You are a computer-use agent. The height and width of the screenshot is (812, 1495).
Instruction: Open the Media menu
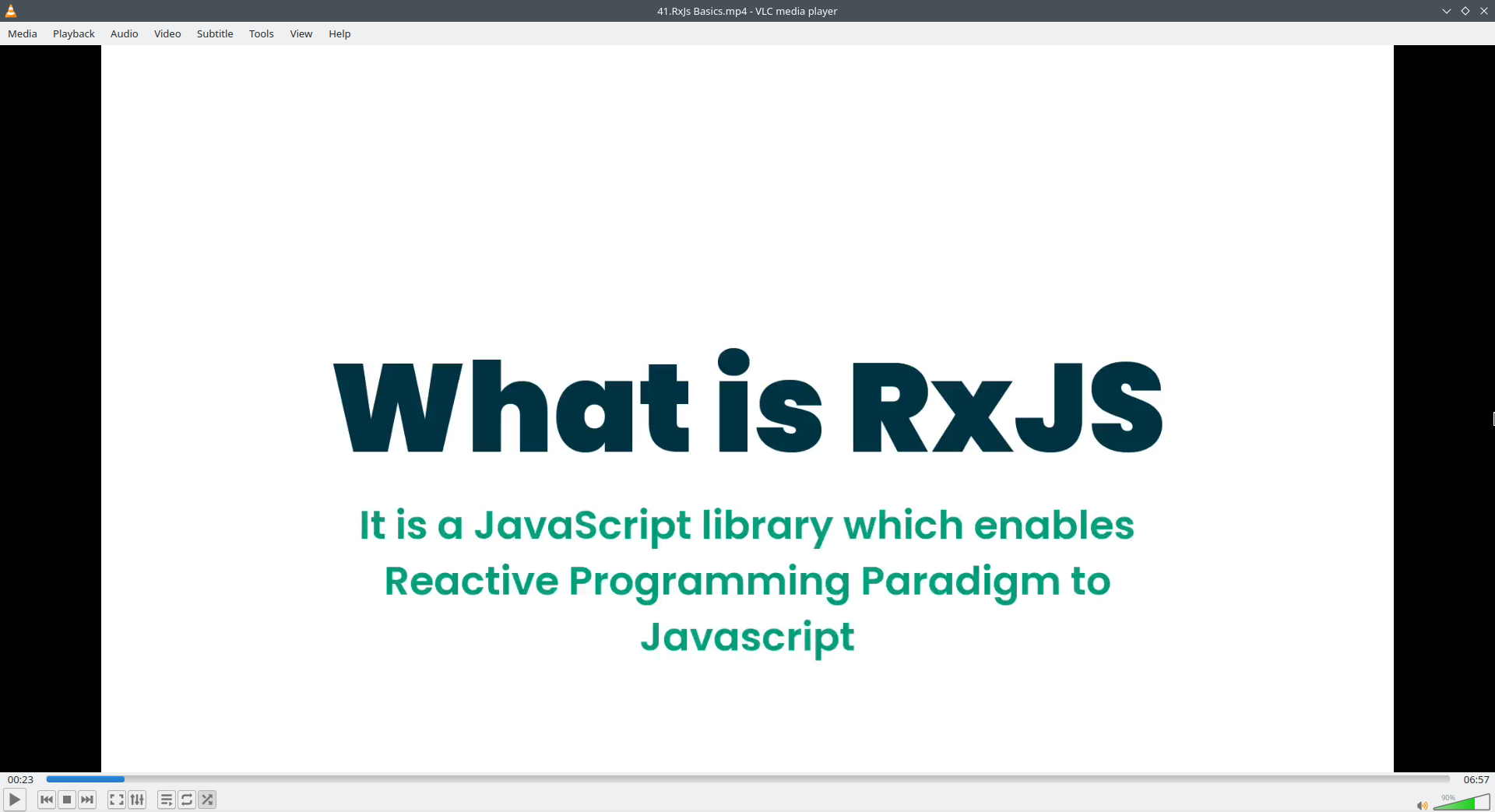(x=23, y=33)
